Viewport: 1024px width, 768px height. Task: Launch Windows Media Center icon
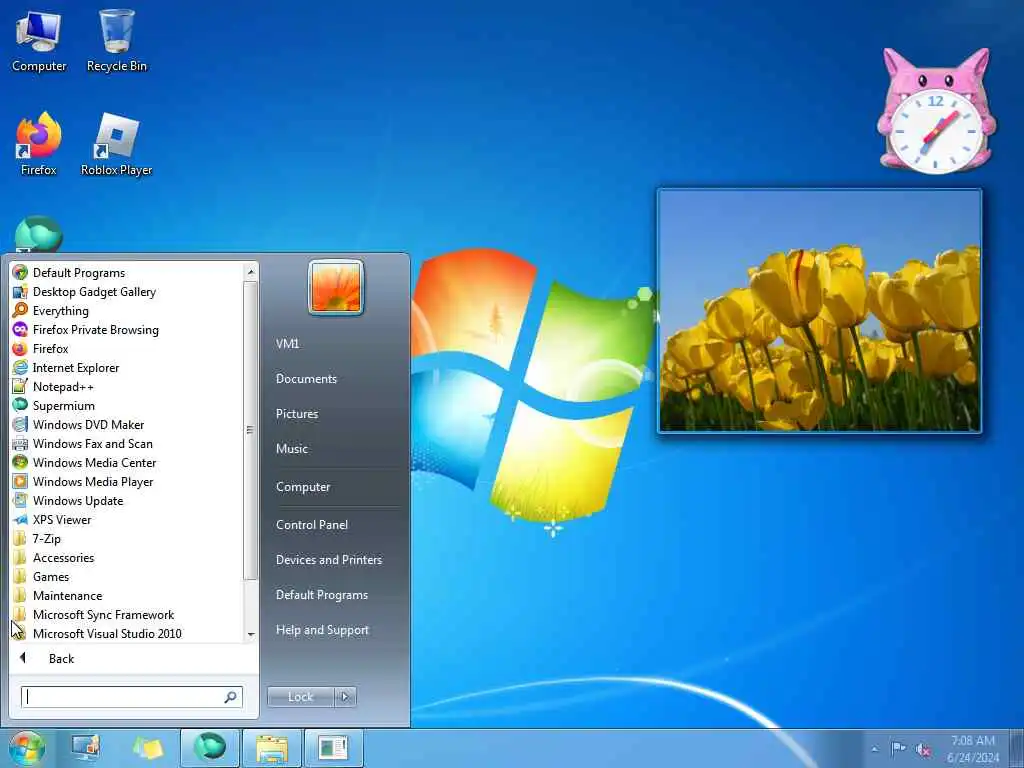tap(20, 462)
